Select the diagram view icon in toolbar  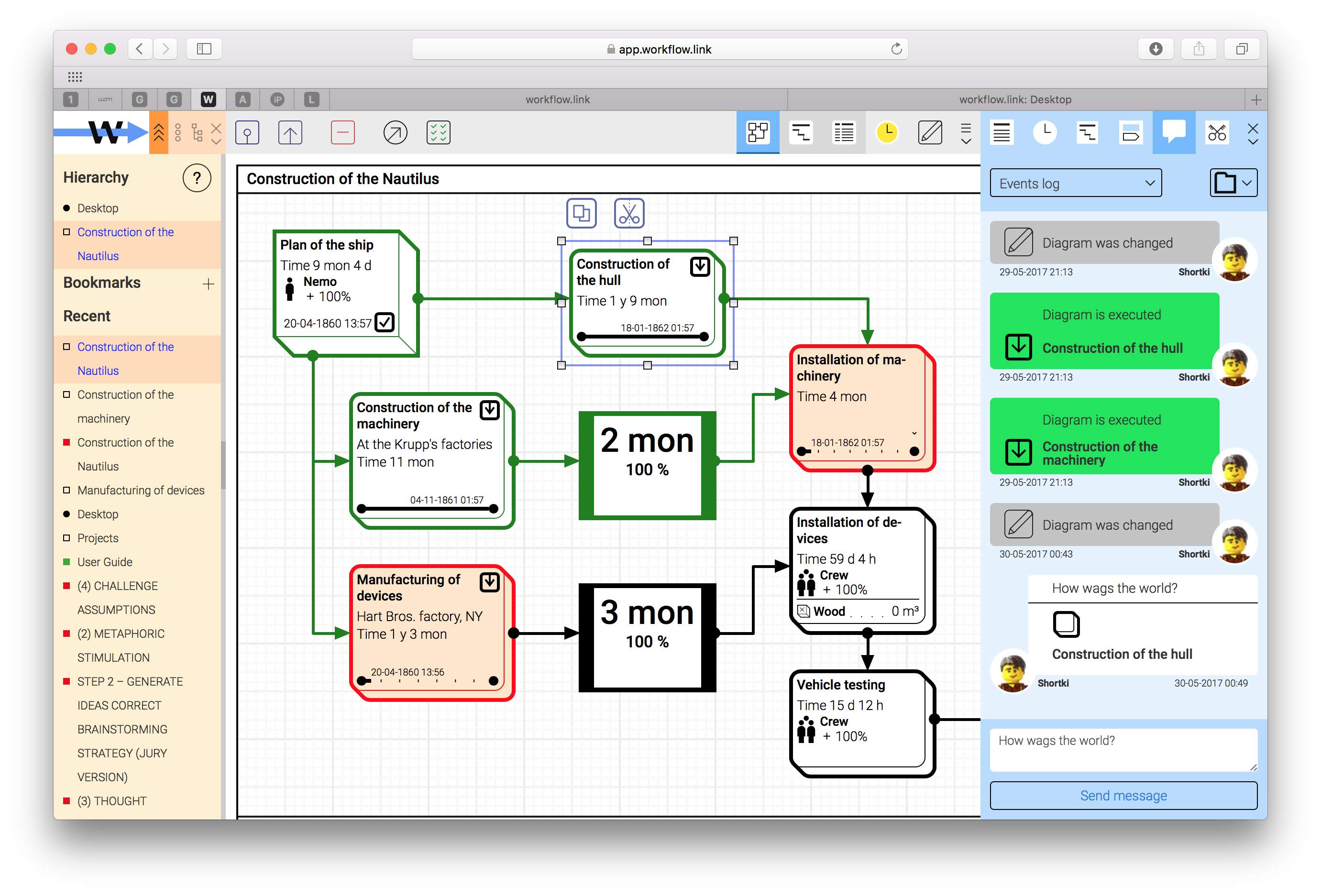point(758,132)
